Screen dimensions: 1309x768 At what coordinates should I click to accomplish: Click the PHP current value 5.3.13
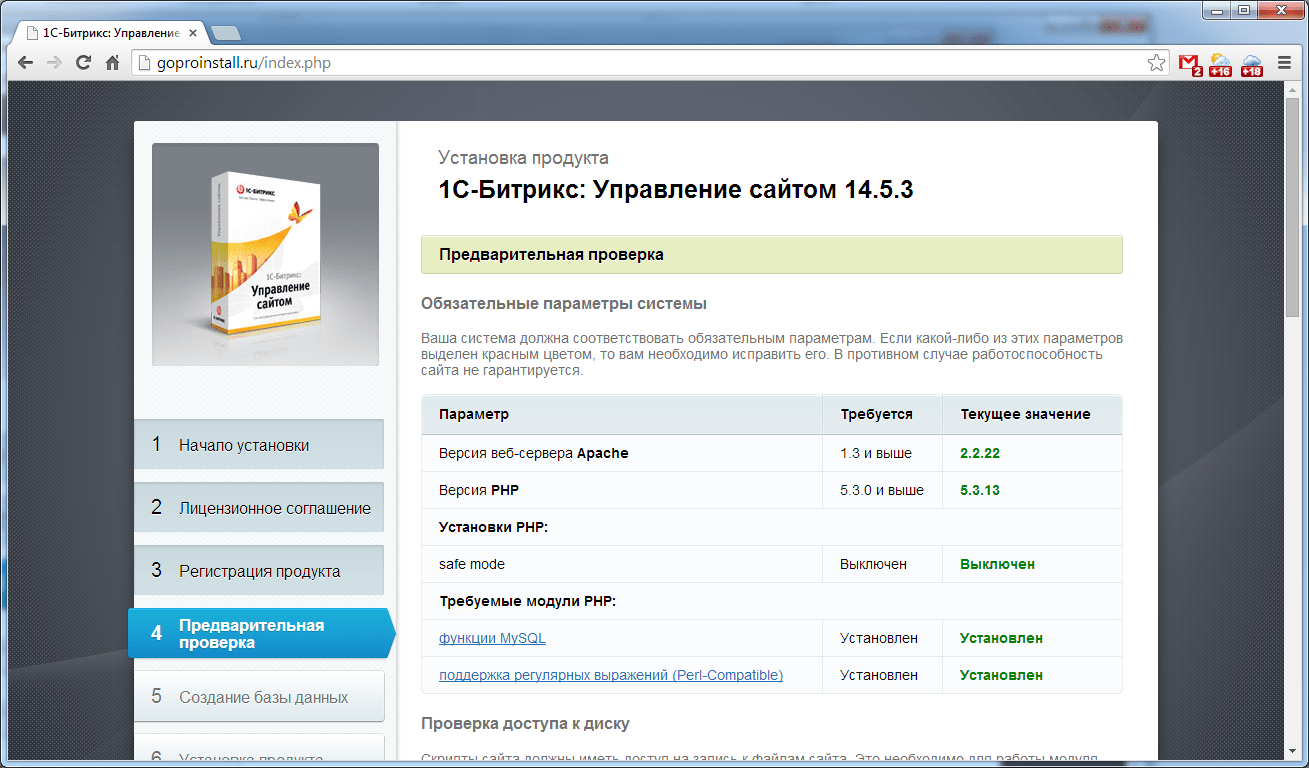(x=980, y=490)
